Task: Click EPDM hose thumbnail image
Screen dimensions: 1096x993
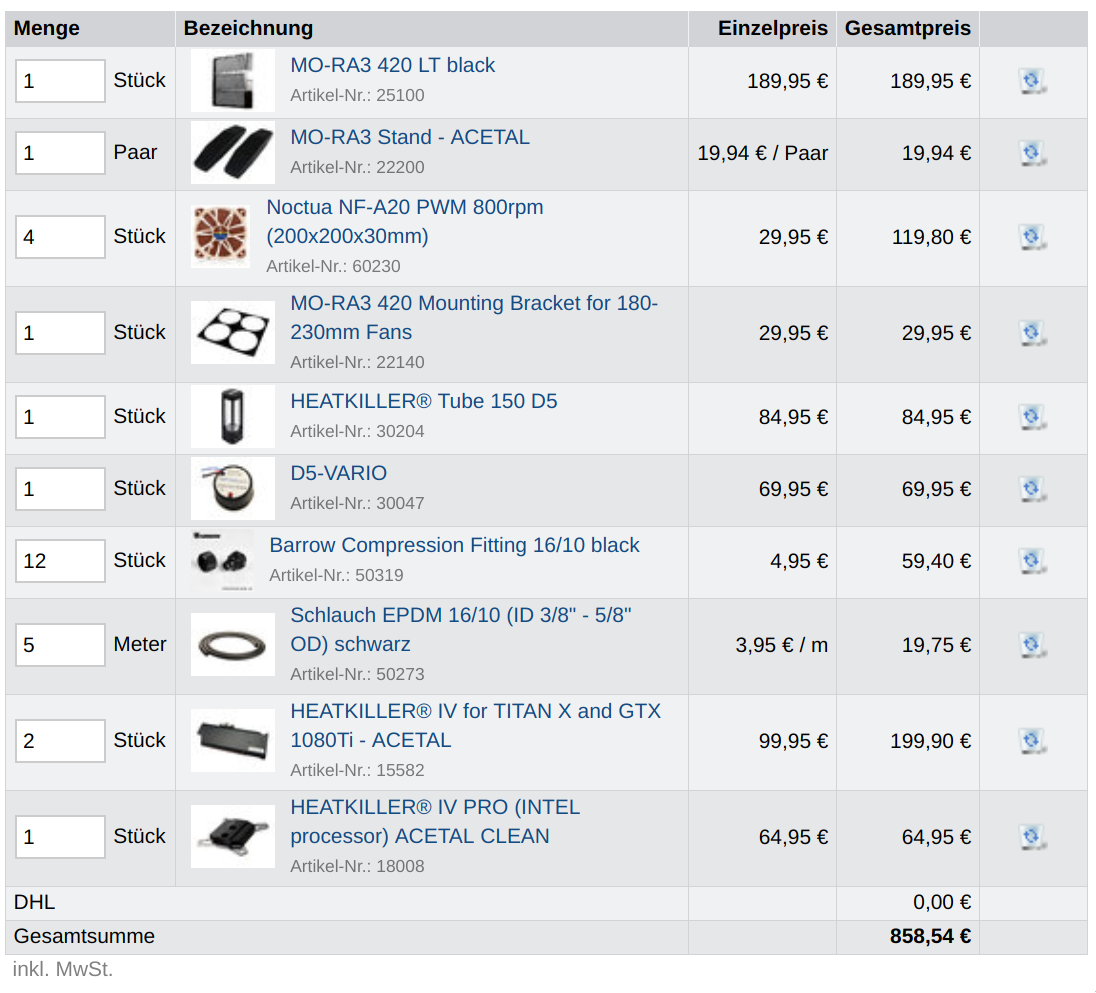Action: tap(233, 645)
